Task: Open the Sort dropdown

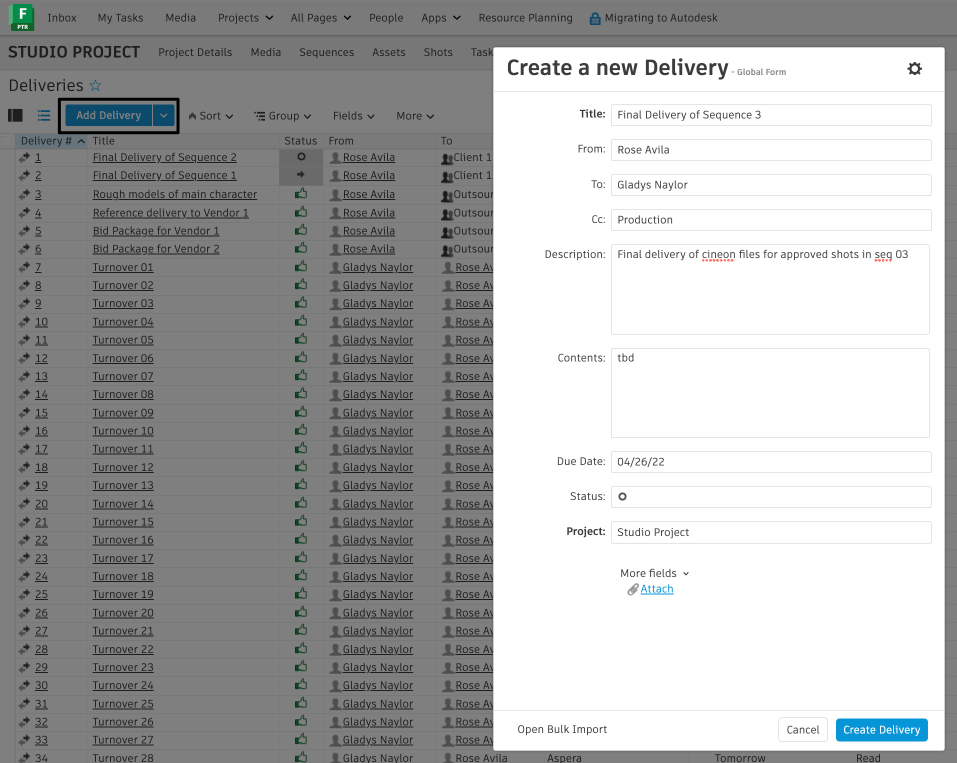Action: tap(211, 116)
